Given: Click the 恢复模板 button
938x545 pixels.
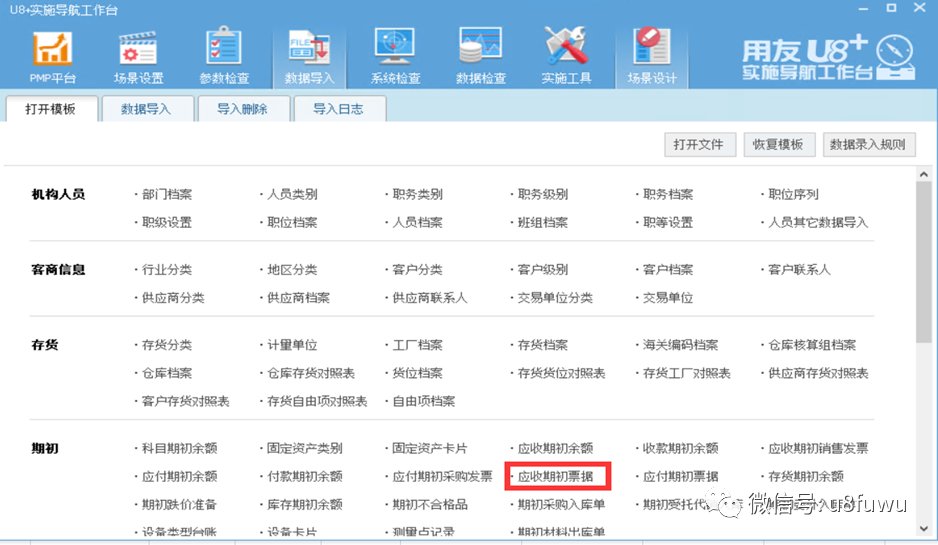Looking at the screenshot, I should tap(779, 145).
